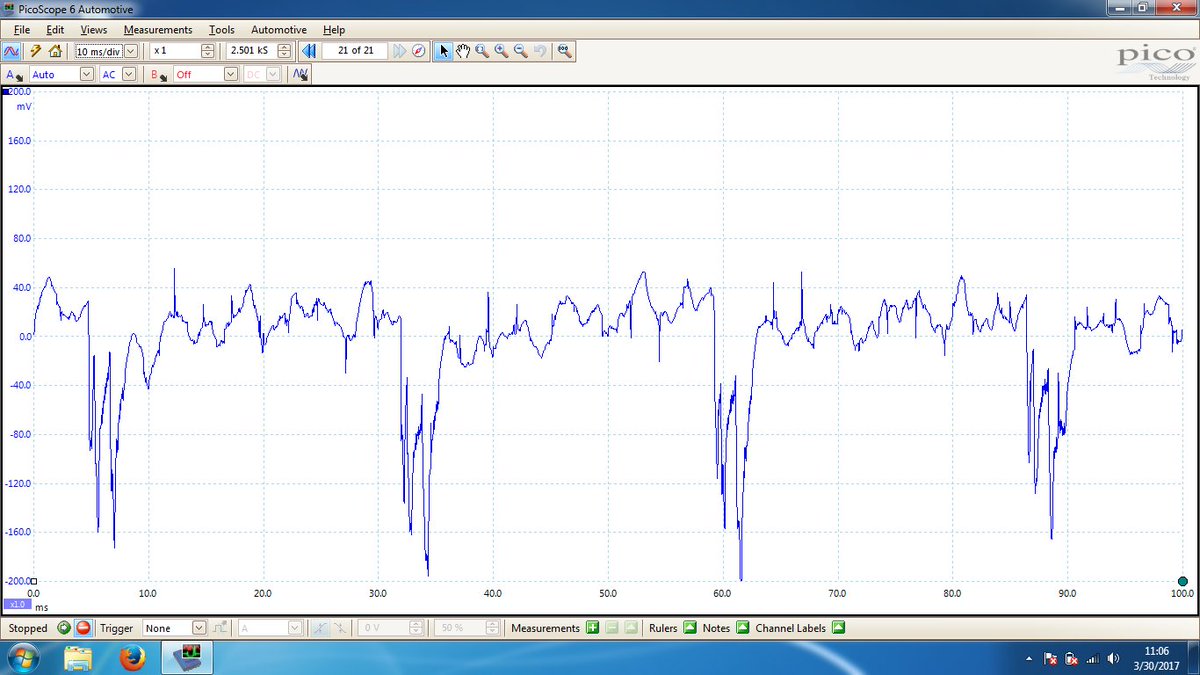Show hidden tray icons arrow
The width and height of the screenshot is (1200, 675).
1030,659
